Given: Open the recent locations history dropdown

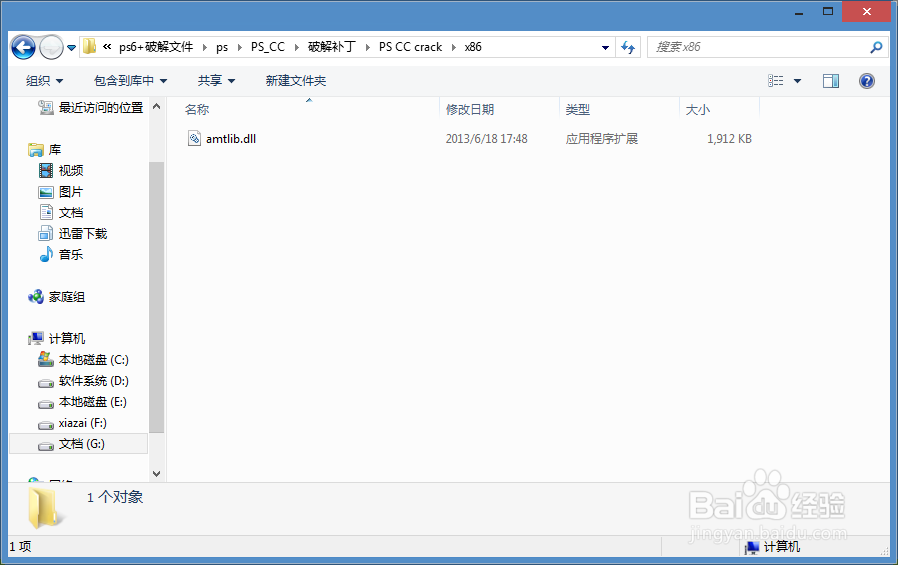Looking at the screenshot, I should coord(72,48).
